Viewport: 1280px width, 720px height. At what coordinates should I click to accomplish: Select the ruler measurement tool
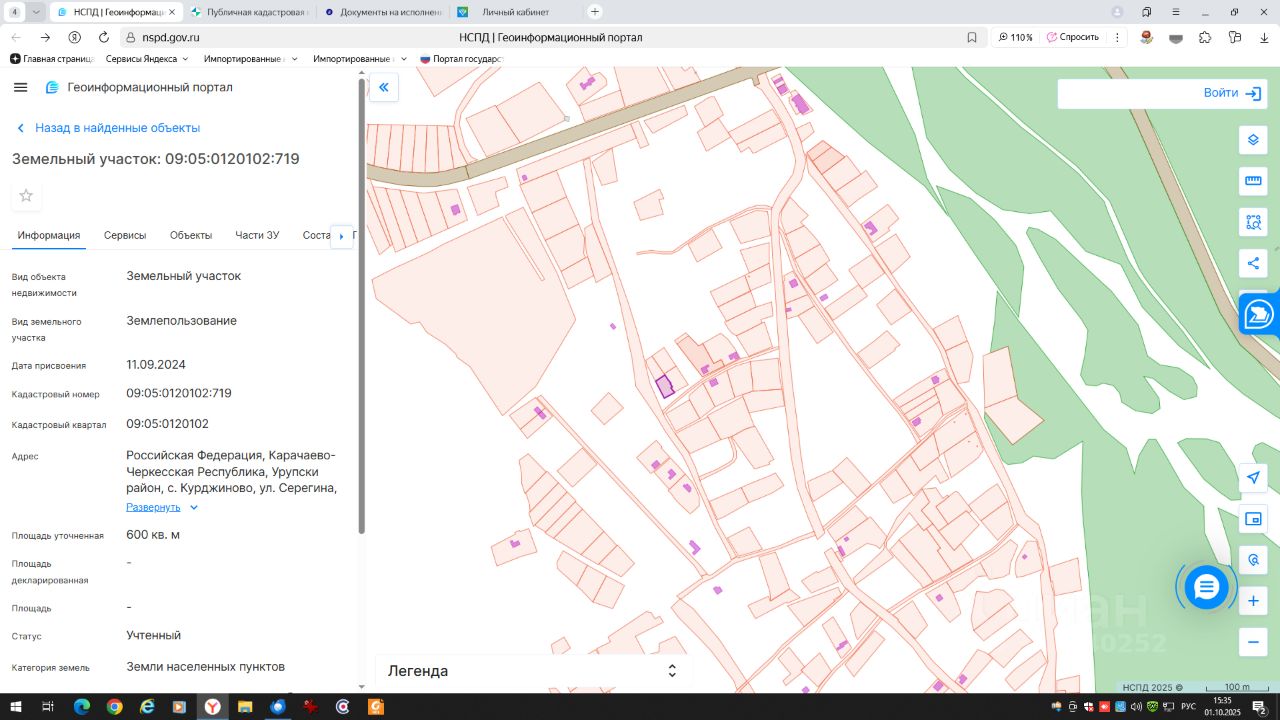[x=1253, y=181]
